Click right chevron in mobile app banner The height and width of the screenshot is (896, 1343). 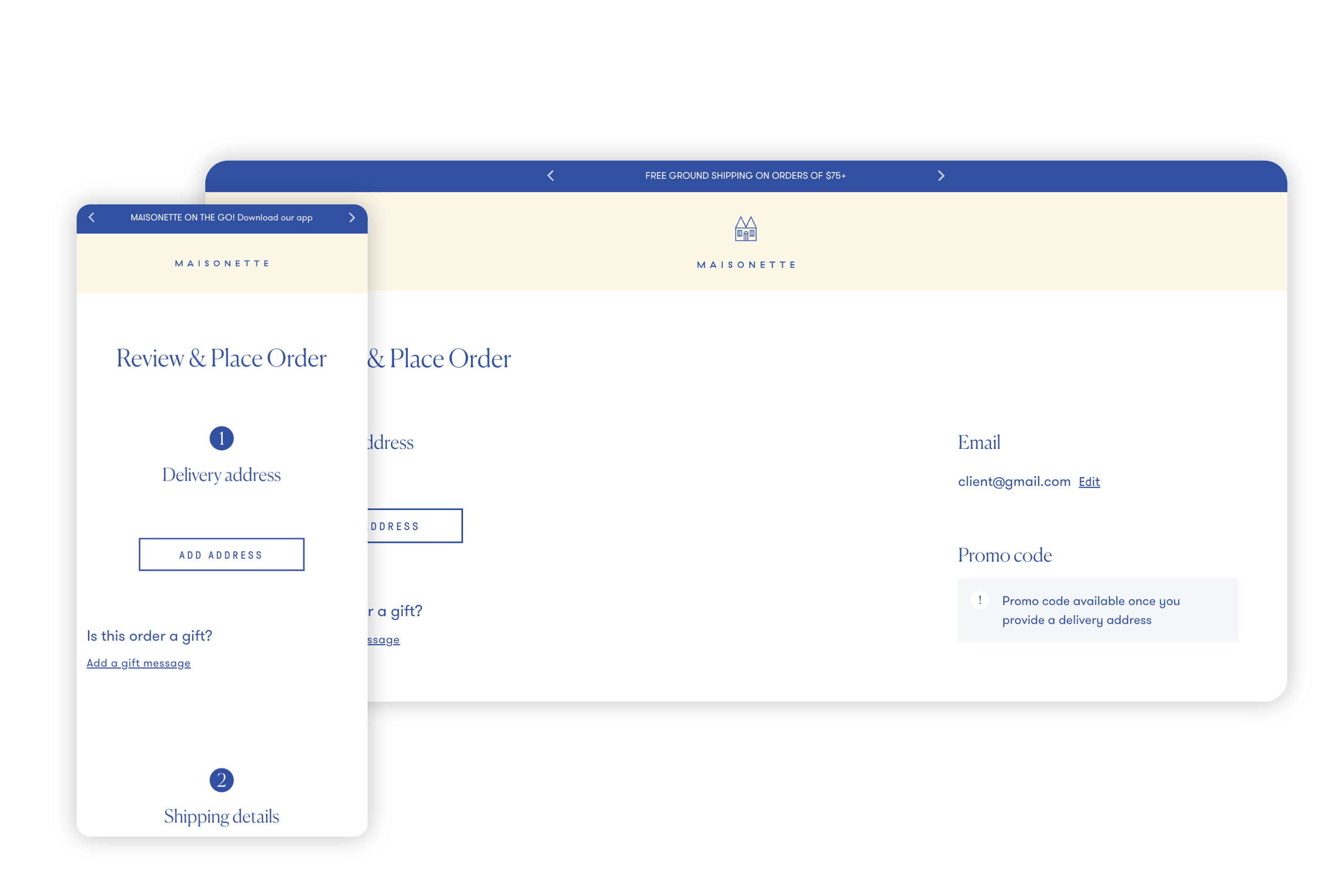point(352,218)
